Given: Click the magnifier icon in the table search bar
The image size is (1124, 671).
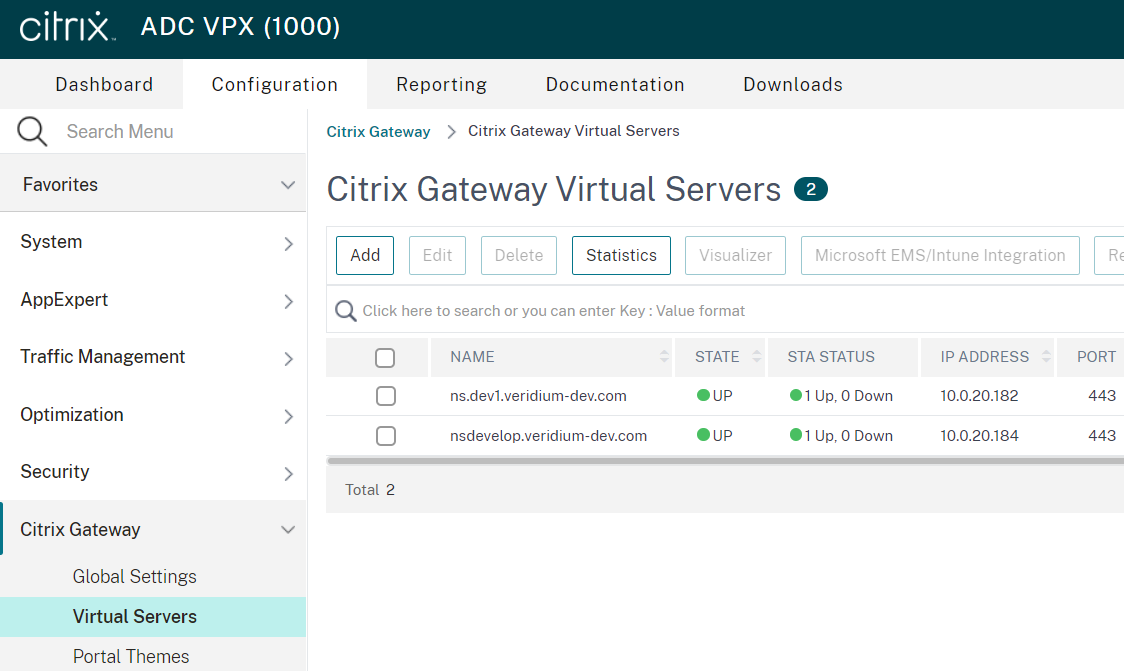Looking at the screenshot, I should pyautogui.click(x=346, y=310).
